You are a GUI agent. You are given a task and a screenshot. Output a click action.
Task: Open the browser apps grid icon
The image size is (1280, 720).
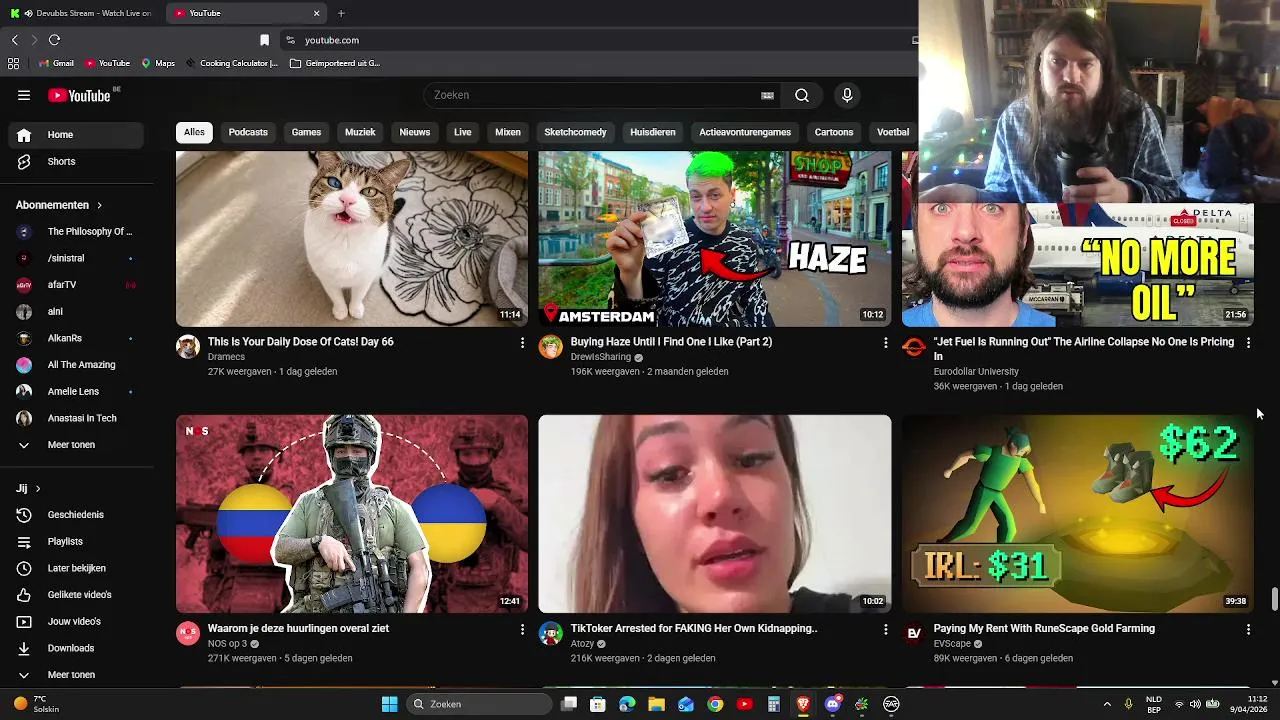pyautogui.click(x=13, y=63)
